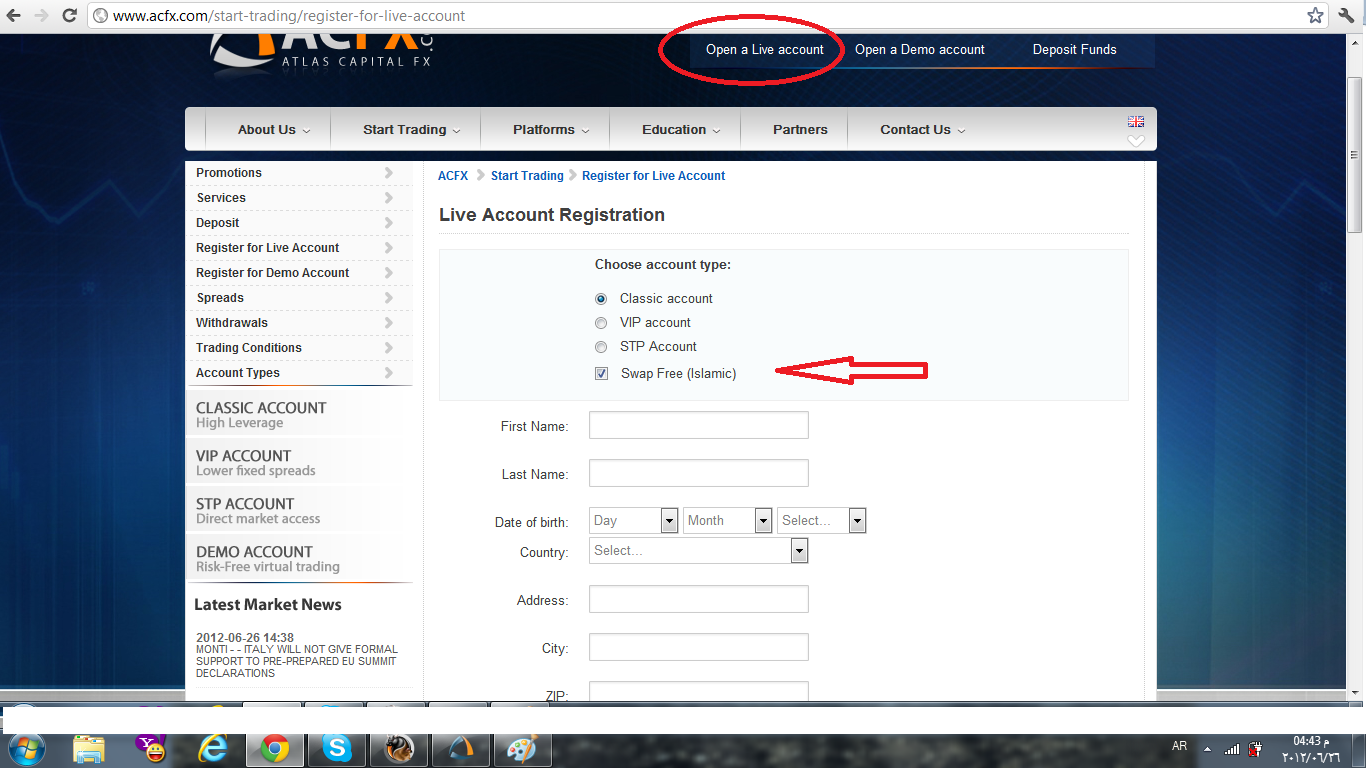Expand the Contact Us menu

[x=922, y=130]
